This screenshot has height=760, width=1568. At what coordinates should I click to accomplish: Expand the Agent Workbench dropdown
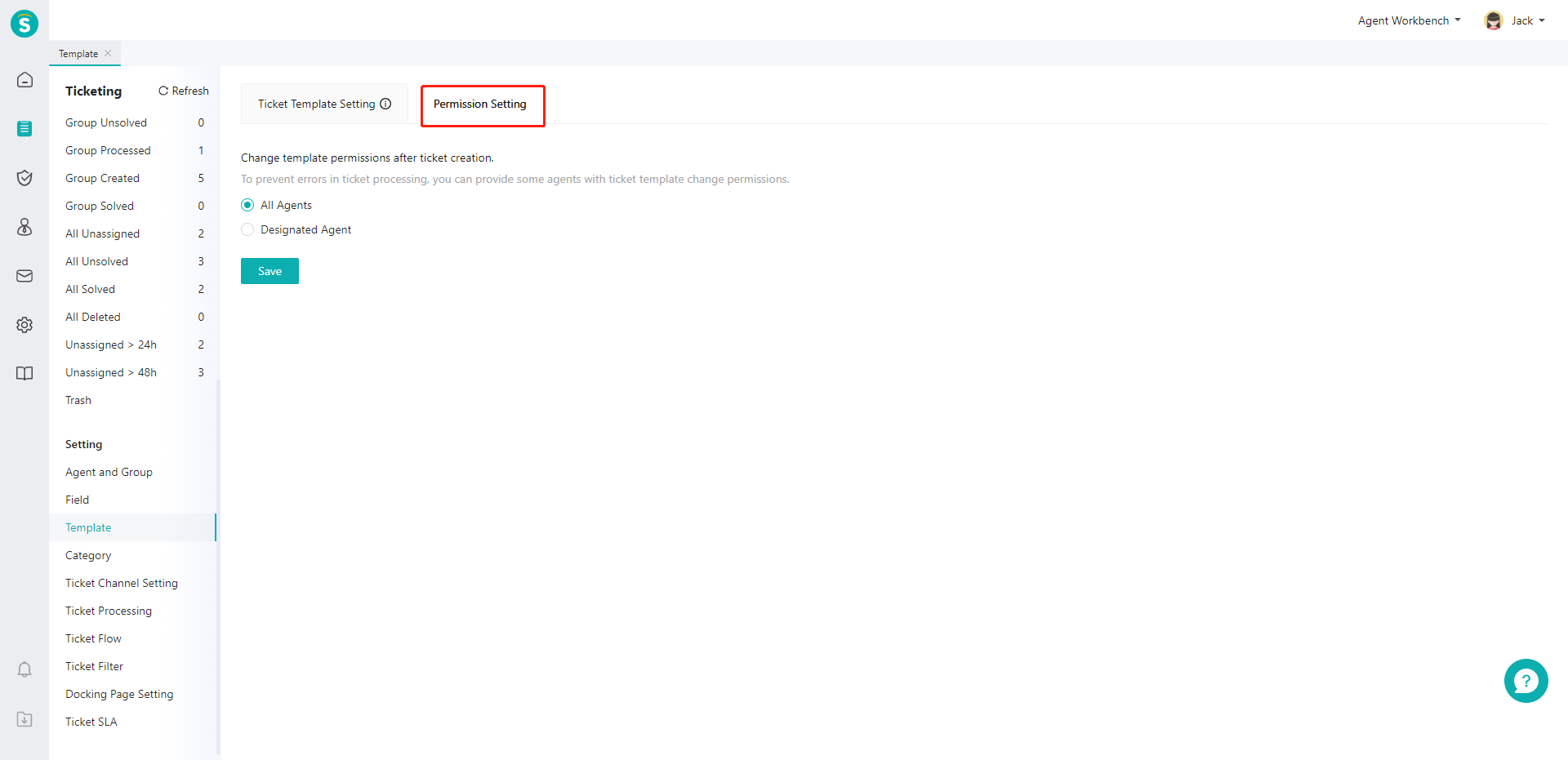coord(1409,20)
